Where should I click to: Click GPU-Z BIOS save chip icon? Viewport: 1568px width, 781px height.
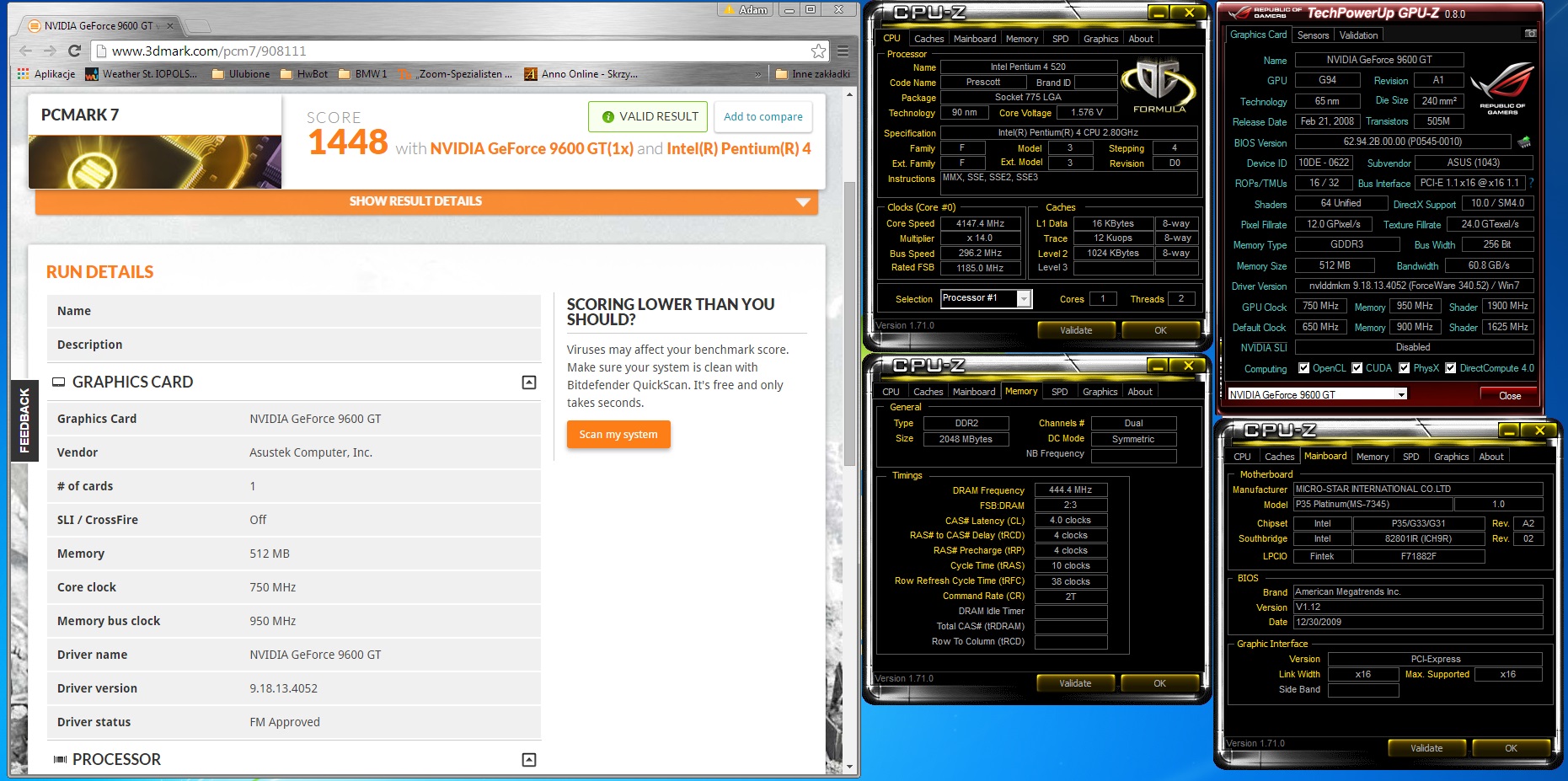coord(1523,142)
